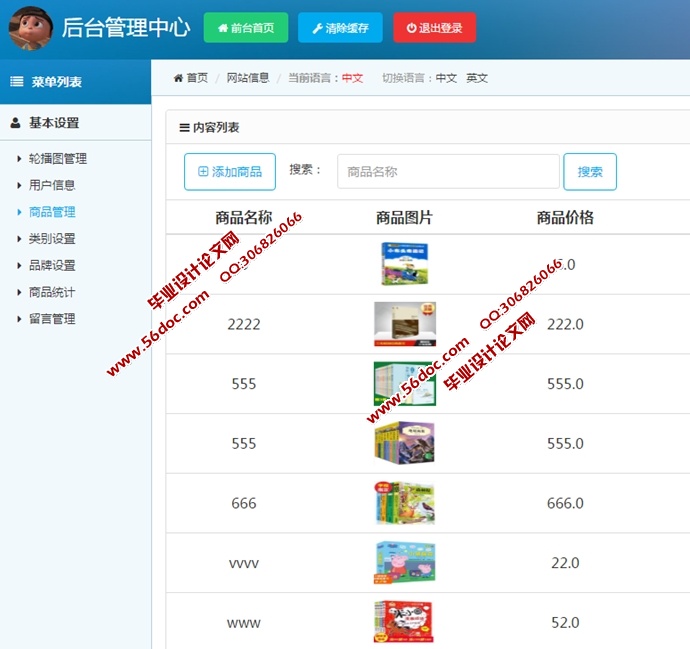
Task: Click the home icon in breadcrumb
Action: coord(178,78)
